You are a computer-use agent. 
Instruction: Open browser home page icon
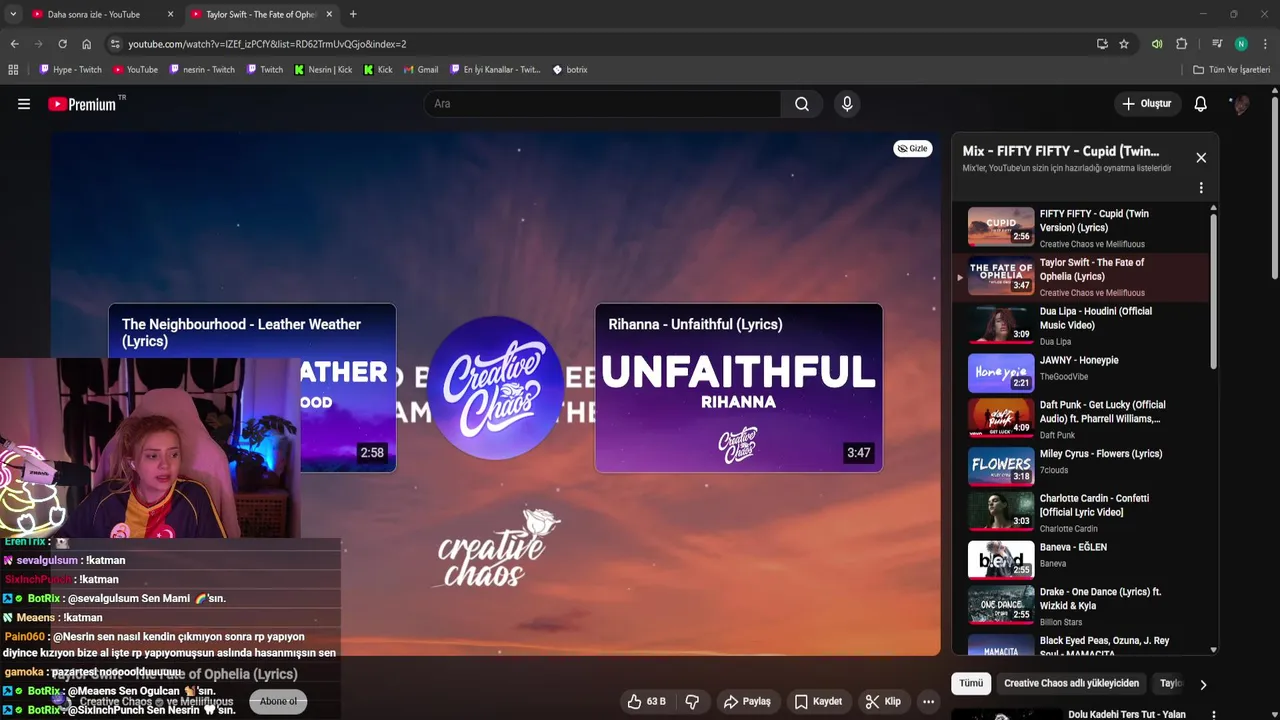click(87, 44)
